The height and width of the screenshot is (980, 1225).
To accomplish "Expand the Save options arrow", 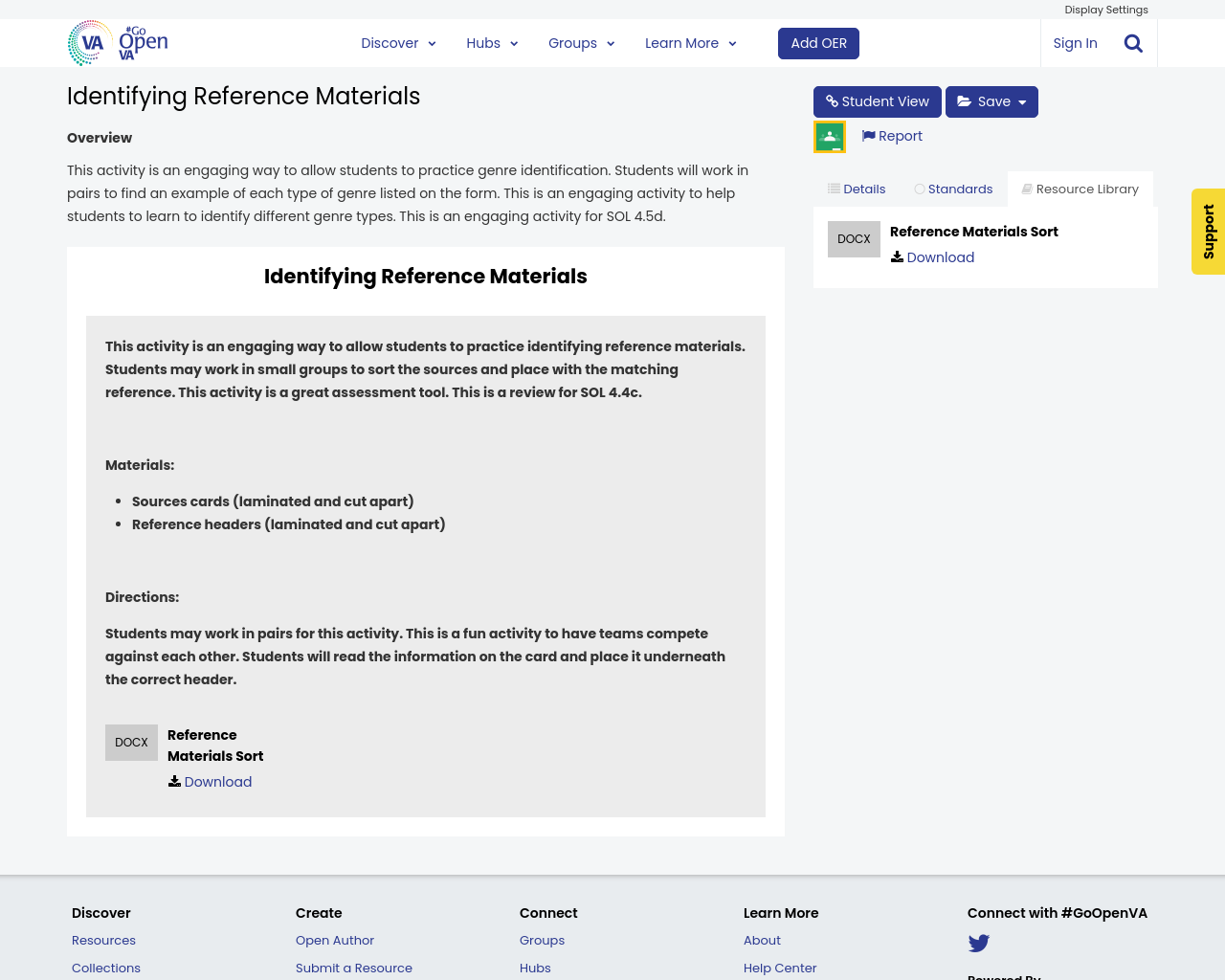I will click(x=1020, y=100).
